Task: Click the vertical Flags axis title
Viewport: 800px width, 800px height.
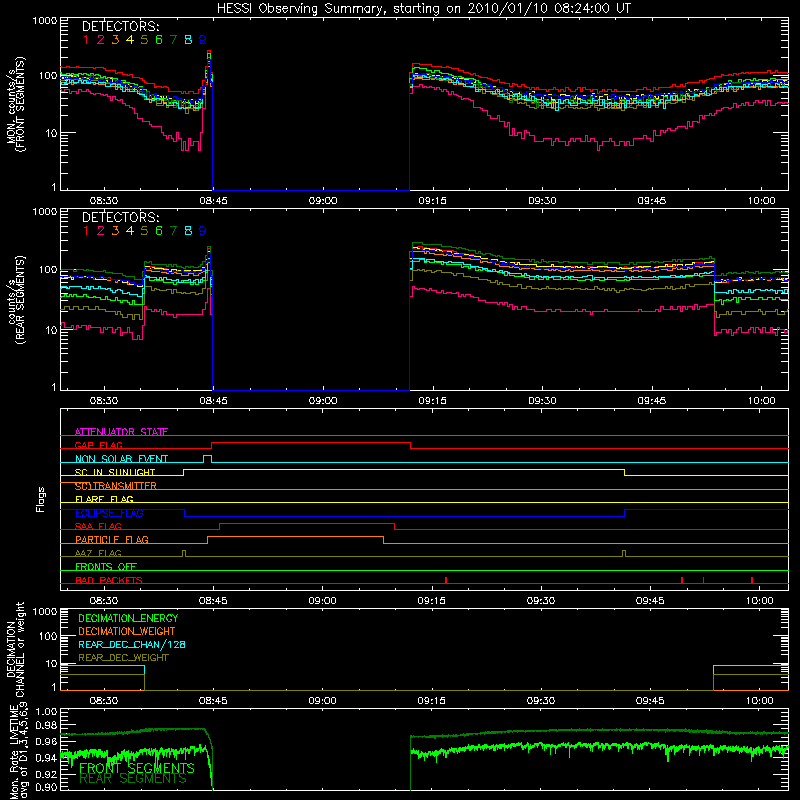Action: click(41, 499)
